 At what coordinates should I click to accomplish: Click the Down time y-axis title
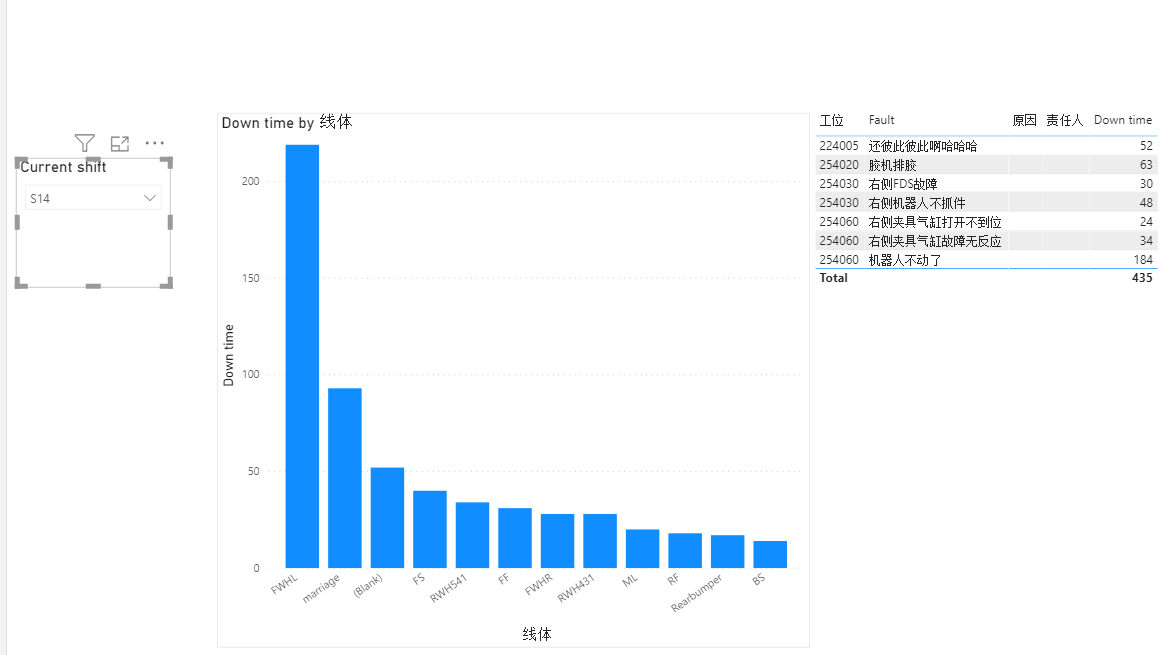[228, 355]
